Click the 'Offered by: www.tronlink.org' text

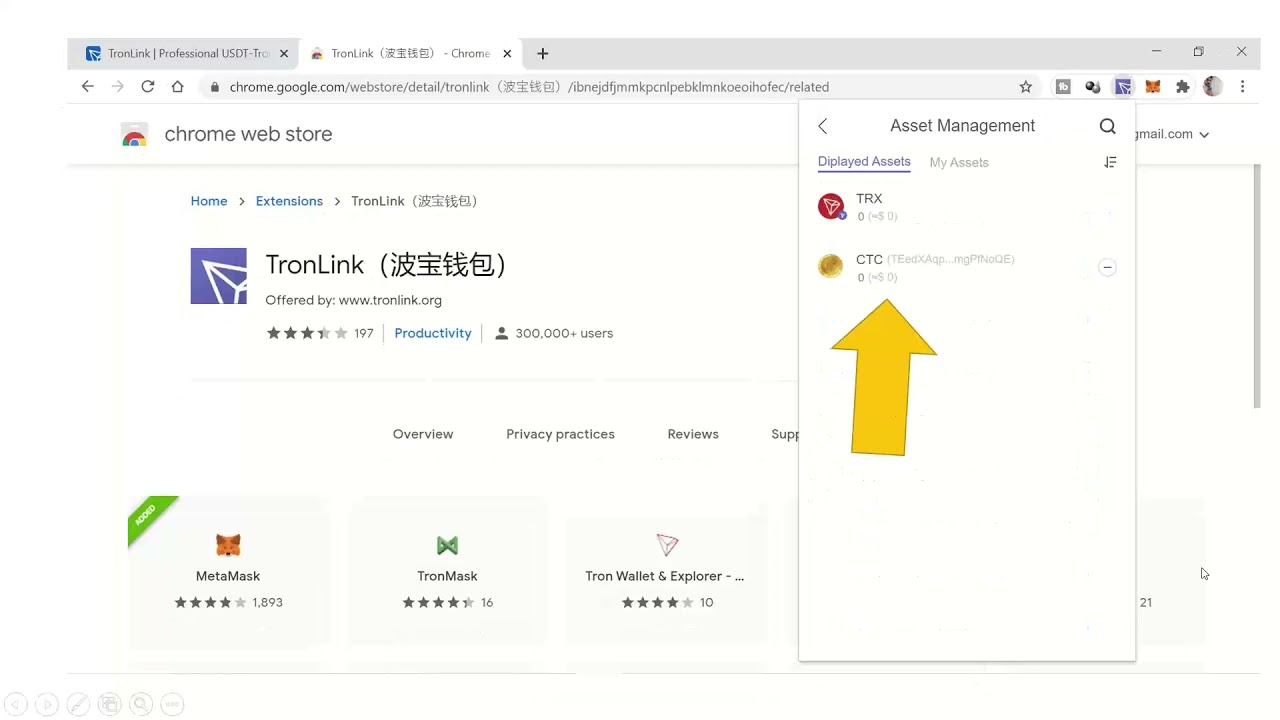[353, 300]
